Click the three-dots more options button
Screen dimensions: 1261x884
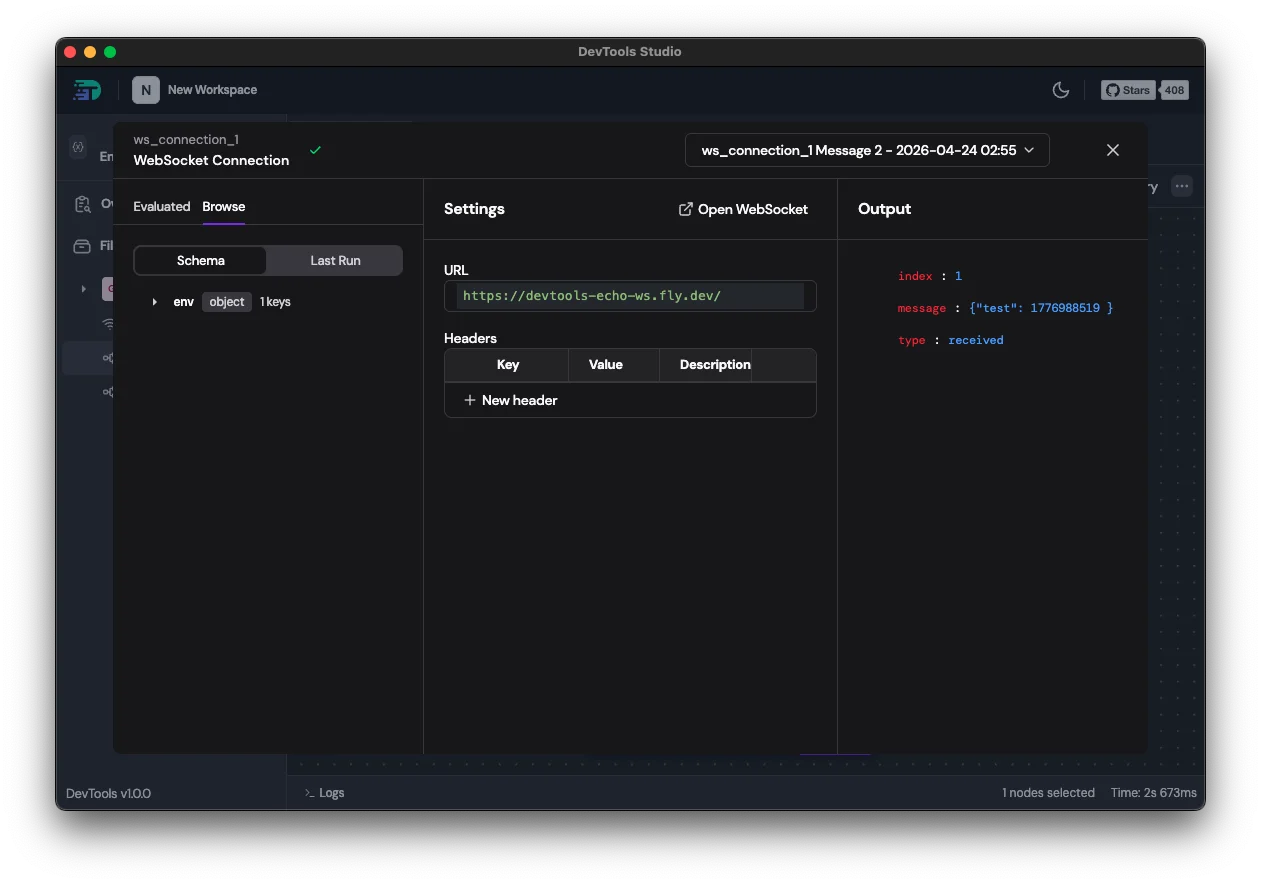1182,186
